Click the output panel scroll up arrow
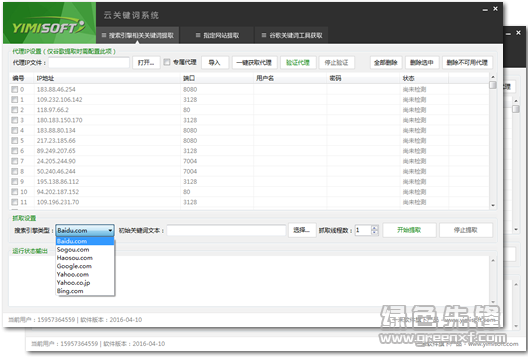528x363 pixels. point(493,261)
